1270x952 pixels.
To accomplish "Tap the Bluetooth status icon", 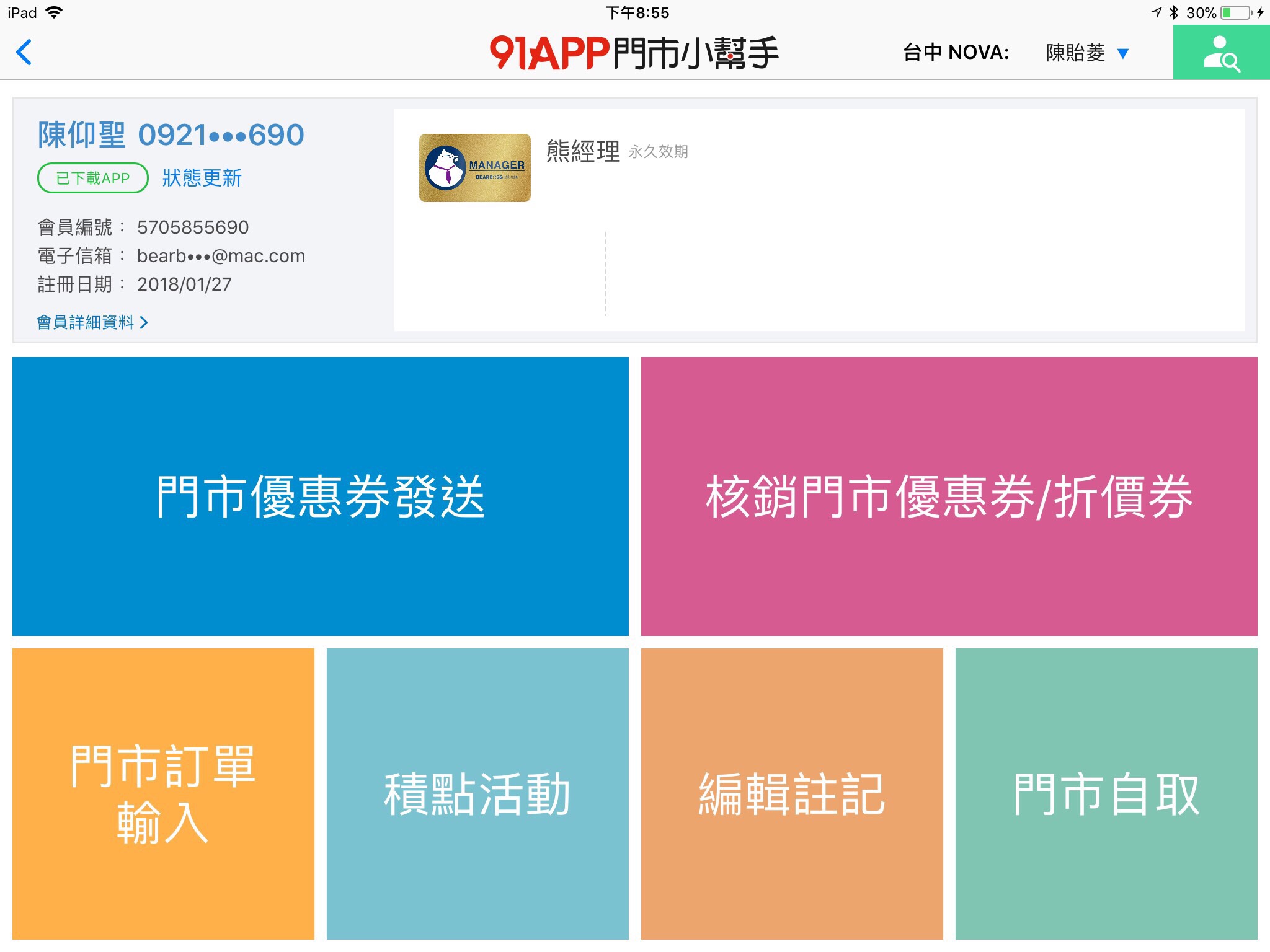I will click(1173, 12).
